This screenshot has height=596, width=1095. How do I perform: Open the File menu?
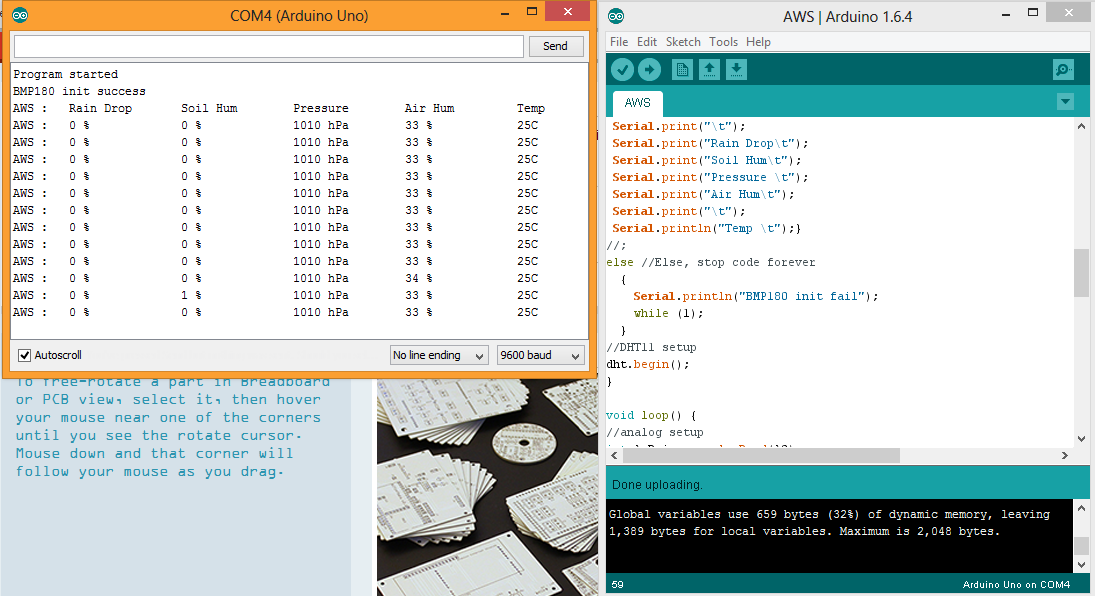pyautogui.click(x=618, y=42)
